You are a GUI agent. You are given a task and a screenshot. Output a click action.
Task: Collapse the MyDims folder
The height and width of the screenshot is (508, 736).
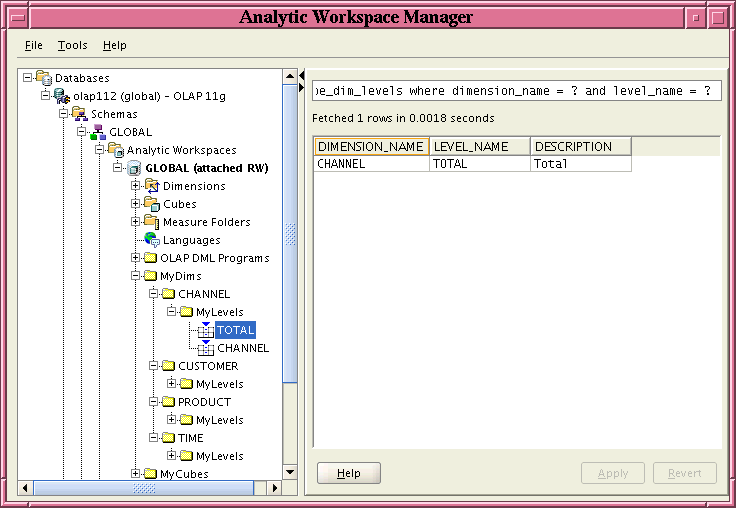(x=136, y=276)
